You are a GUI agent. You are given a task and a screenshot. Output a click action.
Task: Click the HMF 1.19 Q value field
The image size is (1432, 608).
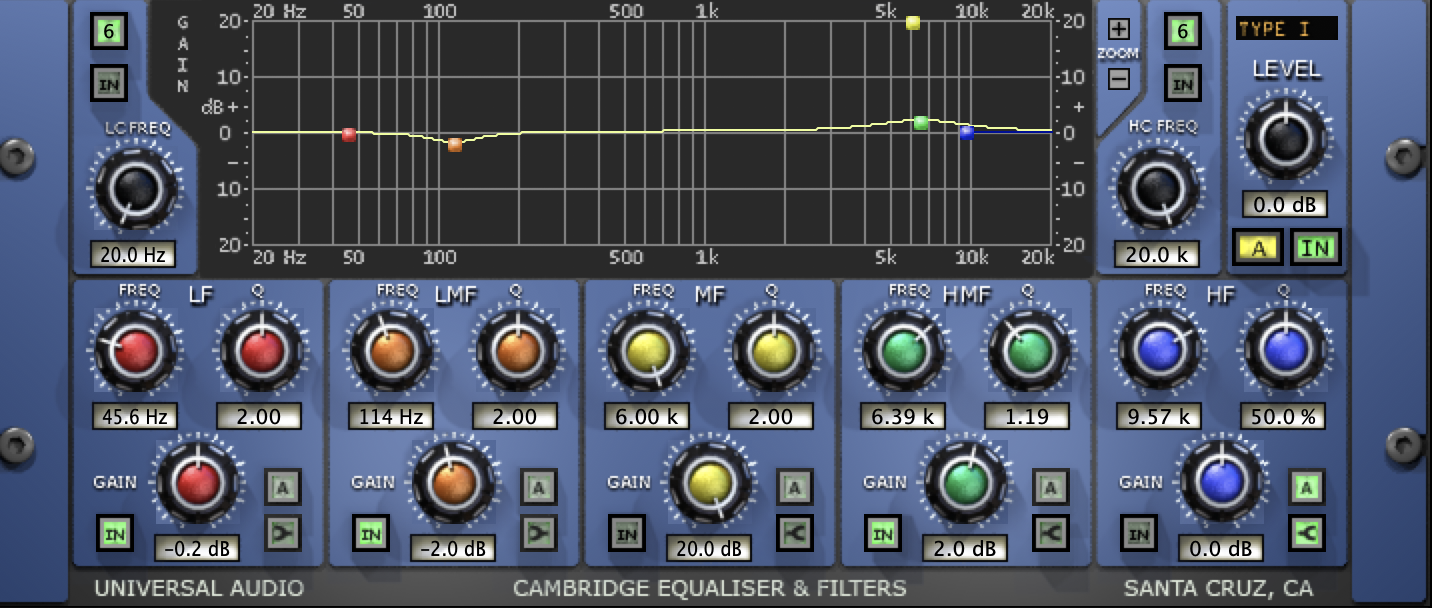(x=1027, y=416)
